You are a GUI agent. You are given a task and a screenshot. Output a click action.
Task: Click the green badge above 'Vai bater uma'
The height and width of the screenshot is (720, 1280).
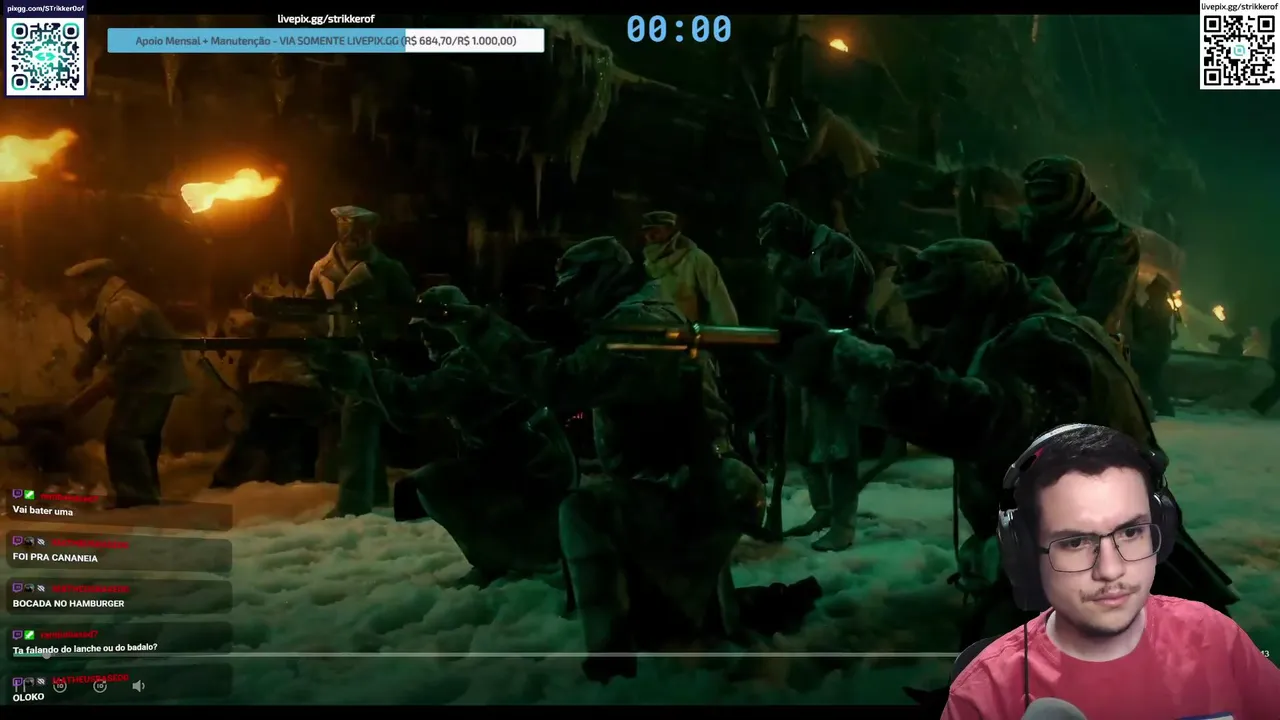[29, 494]
